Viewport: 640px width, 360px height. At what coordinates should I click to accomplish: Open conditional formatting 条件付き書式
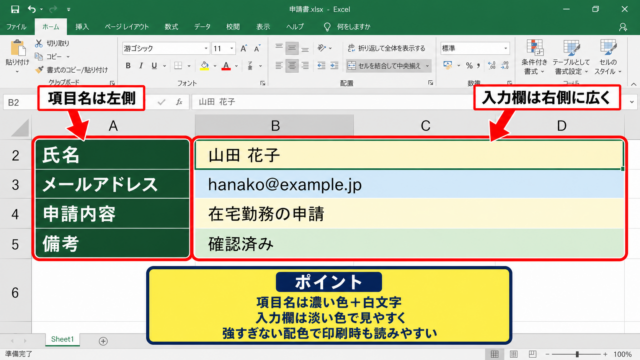[534, 57]
